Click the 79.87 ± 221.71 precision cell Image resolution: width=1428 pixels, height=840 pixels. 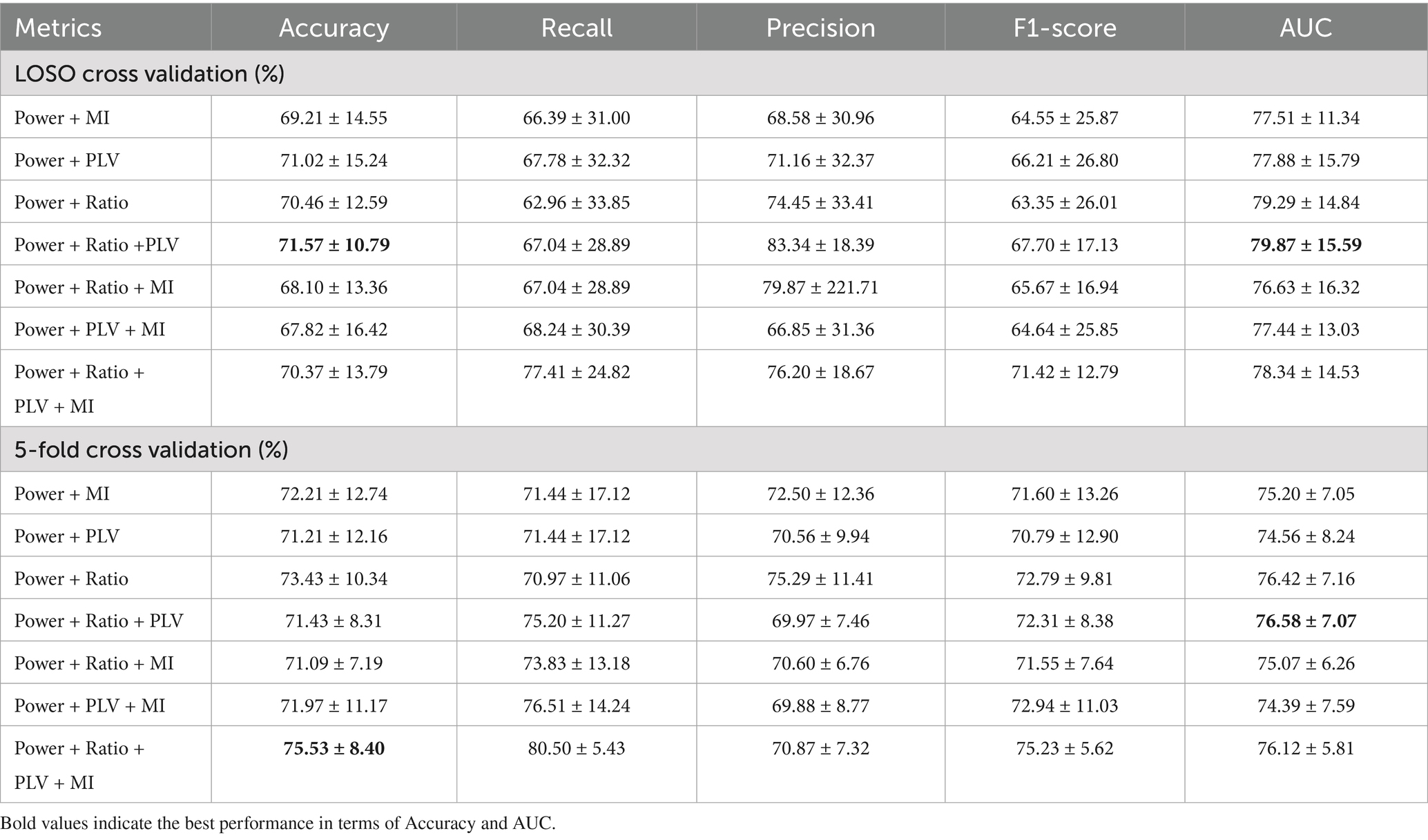tap(820, 287)
